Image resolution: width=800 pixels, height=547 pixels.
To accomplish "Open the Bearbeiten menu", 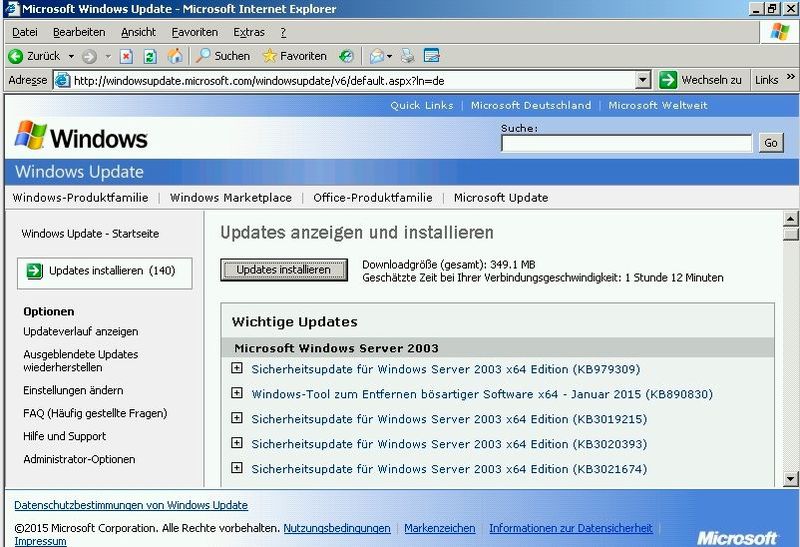I will (79, 32).
